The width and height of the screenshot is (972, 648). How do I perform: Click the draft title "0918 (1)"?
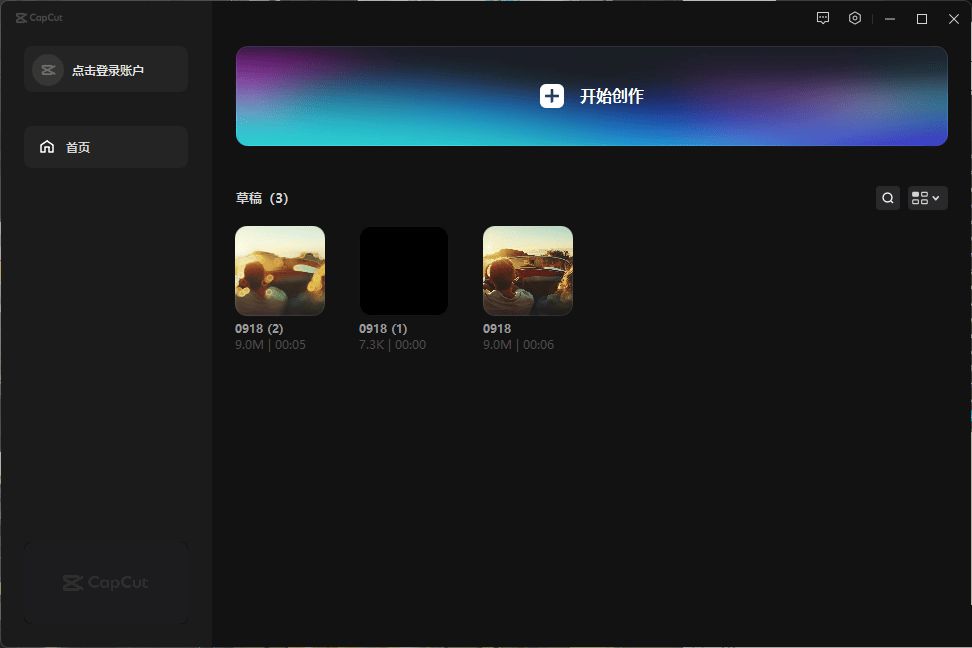[x=383, y=329]
